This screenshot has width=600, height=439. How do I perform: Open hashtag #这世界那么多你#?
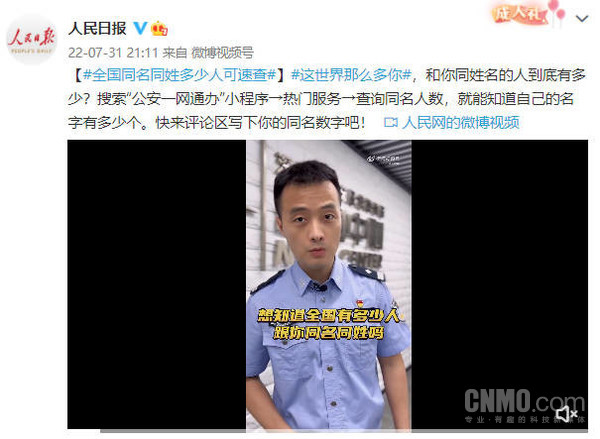tap(351, 75)
